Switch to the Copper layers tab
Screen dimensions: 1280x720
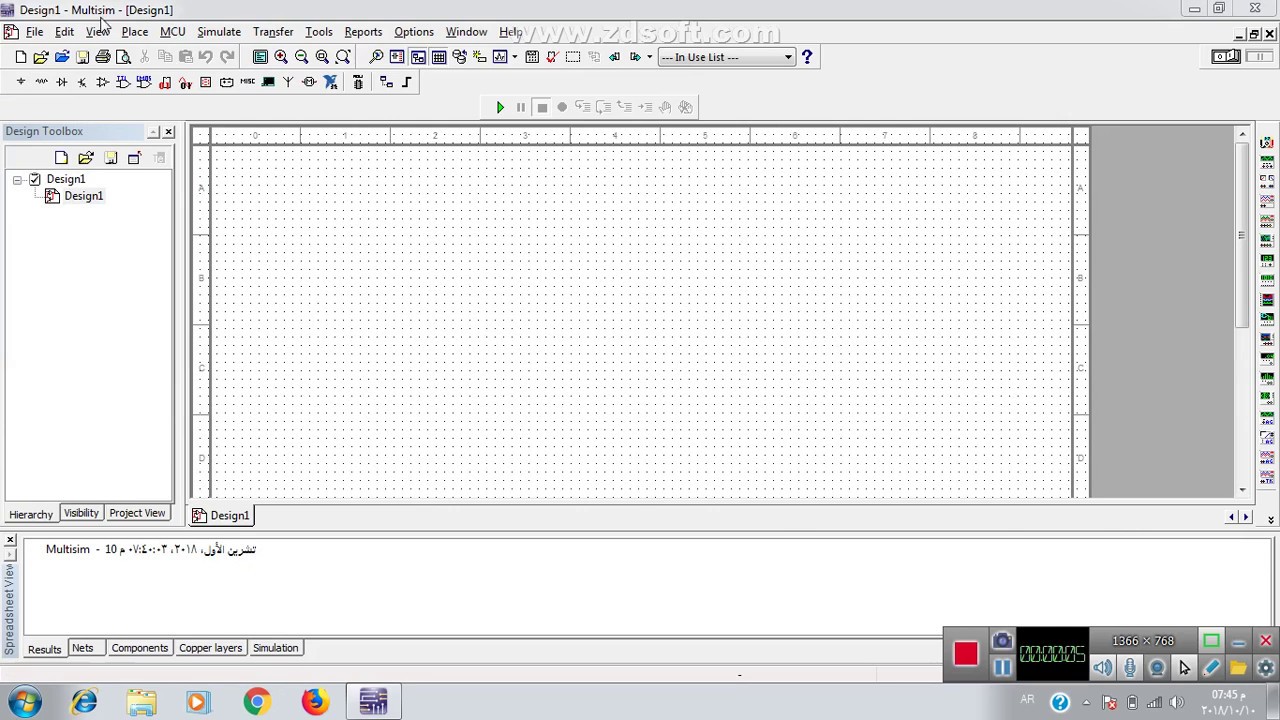[210, 648]
